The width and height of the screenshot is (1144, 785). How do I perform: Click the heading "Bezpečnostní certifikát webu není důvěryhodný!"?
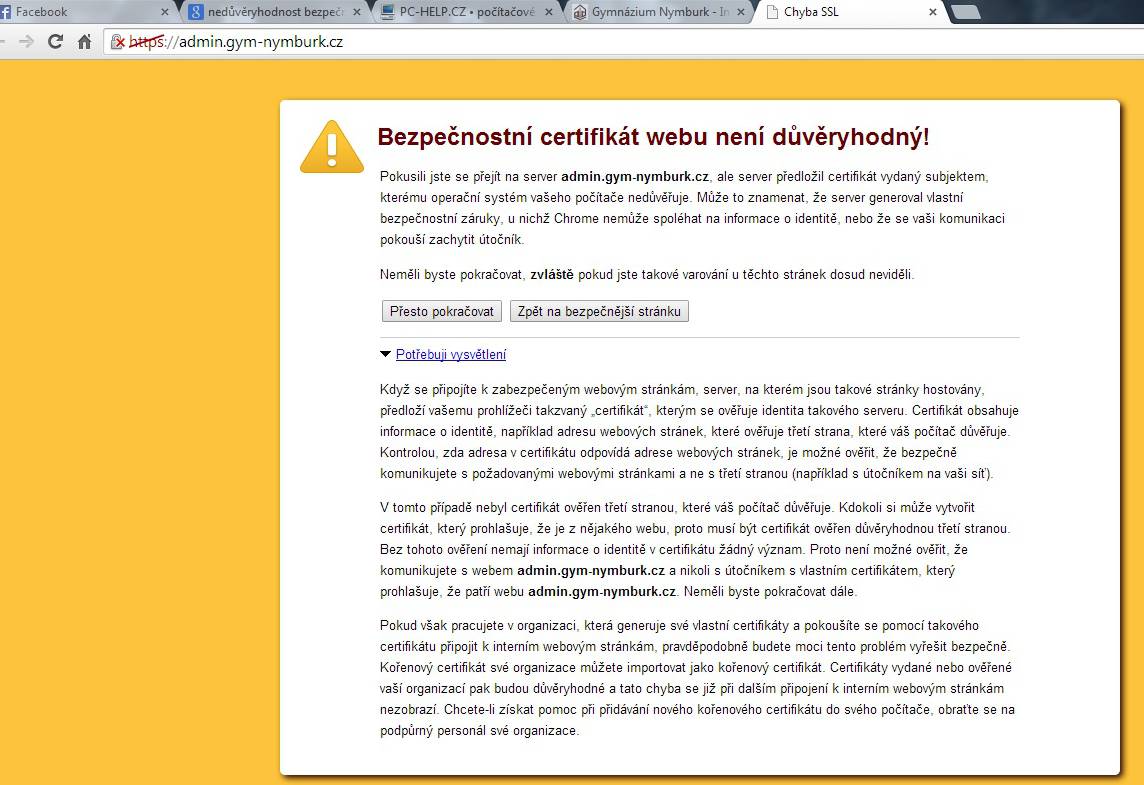pyautogui.click(x=654, y=136)
